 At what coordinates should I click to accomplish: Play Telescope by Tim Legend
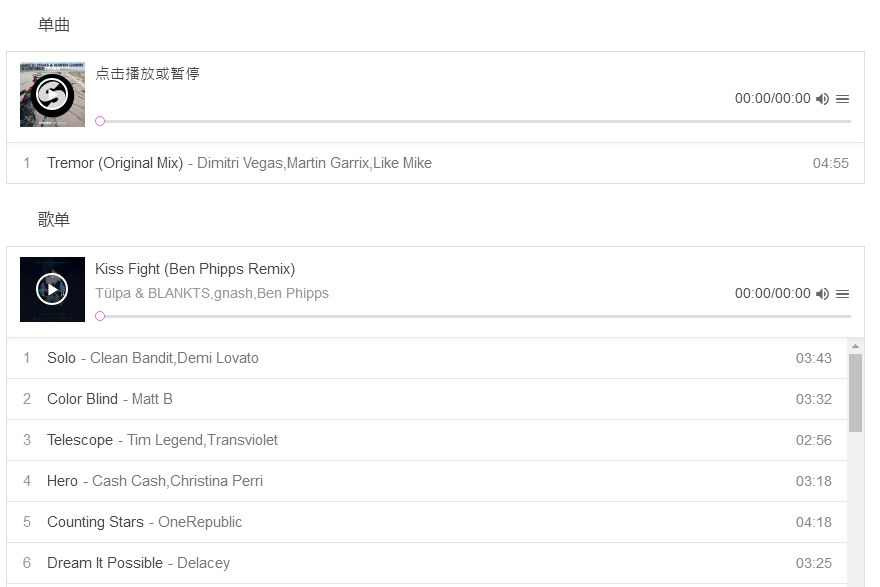[82, 440]
